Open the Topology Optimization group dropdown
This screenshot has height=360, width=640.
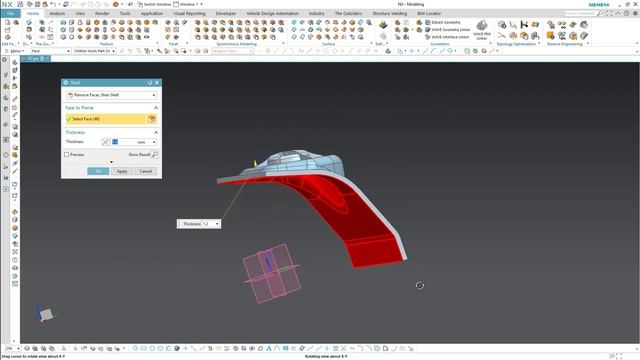(x=539, y=44)
